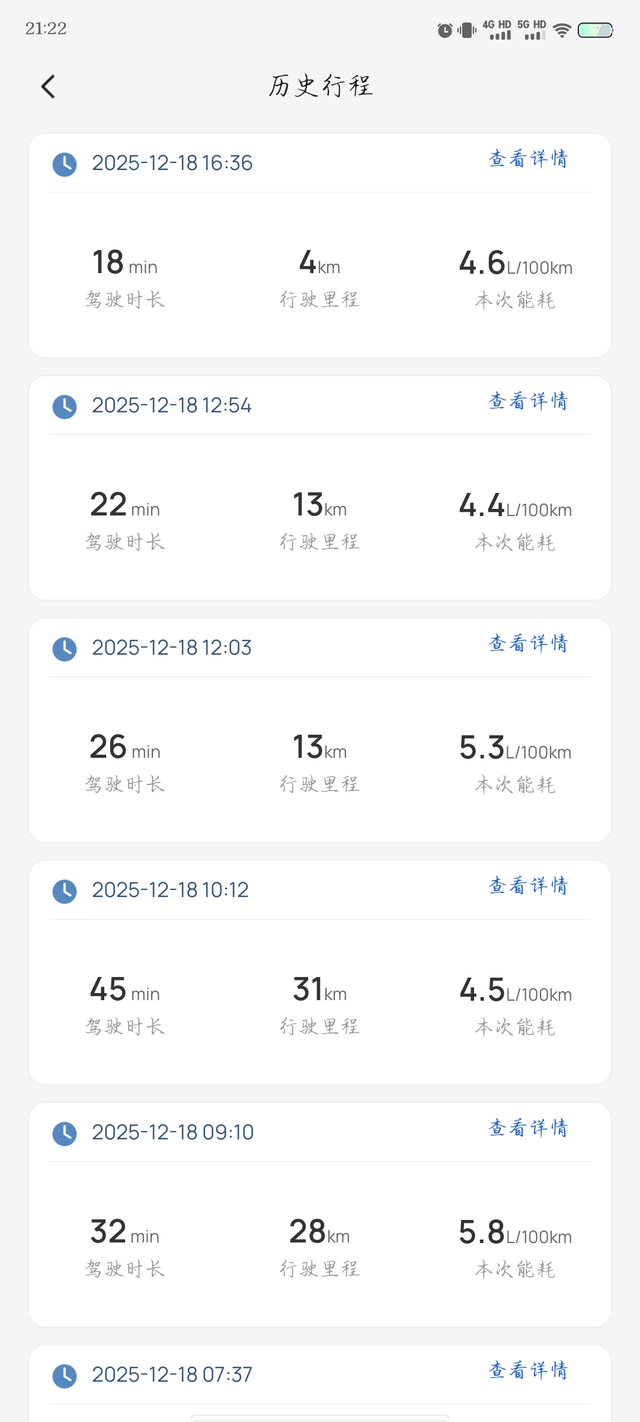Click the clock icon beside the 10:12 trip
The height and width of the screenshot is (1422, 640).
pyautogui.click(x=64, y=890)
